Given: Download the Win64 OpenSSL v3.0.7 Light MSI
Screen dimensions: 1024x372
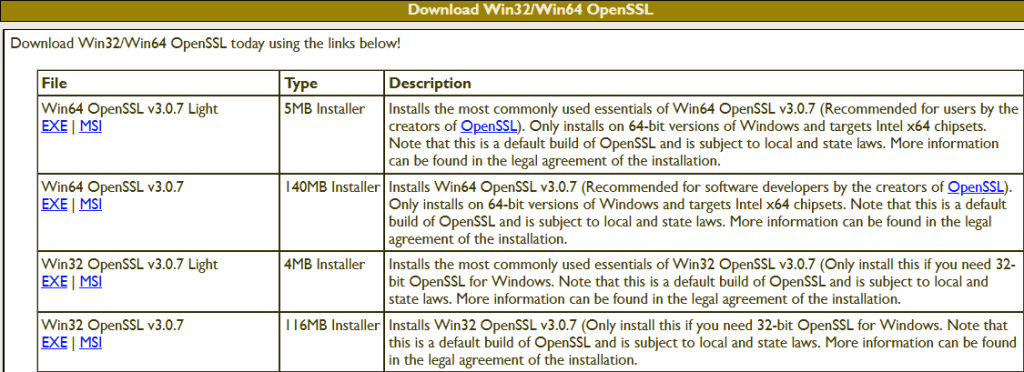Looking at the screenshot, I should [90, 127].
